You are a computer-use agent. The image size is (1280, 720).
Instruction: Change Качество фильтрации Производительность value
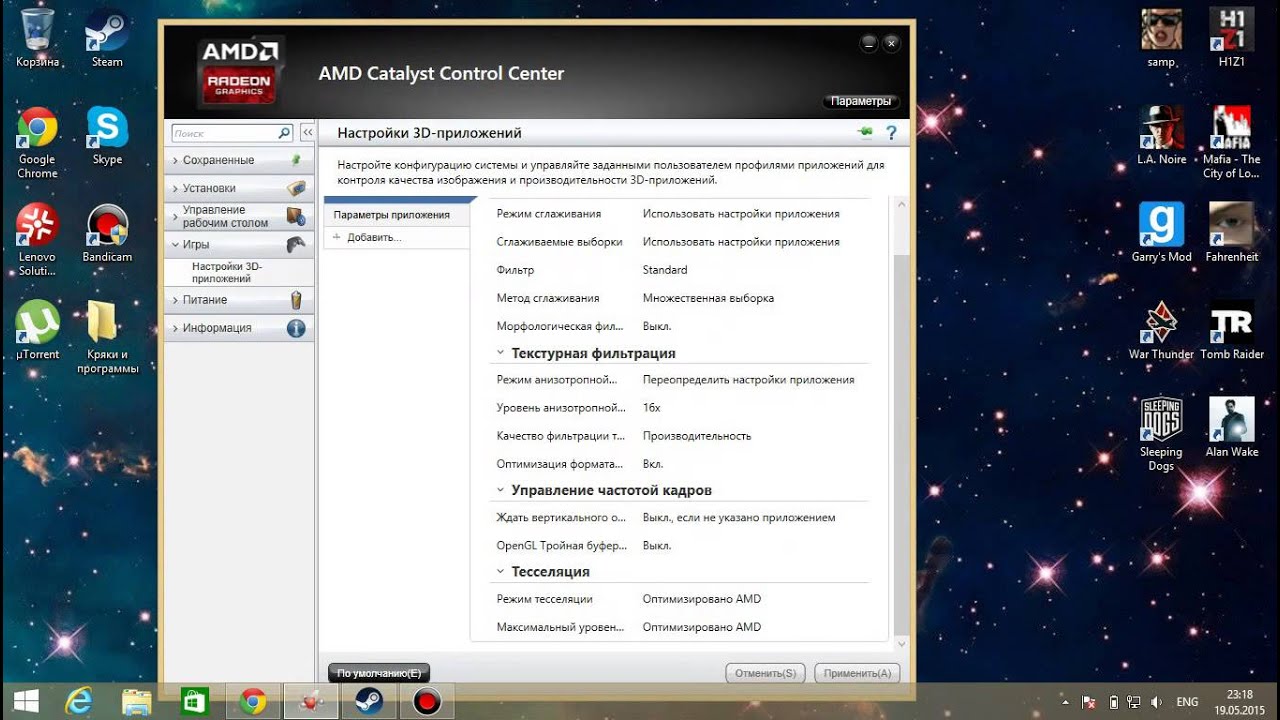click(x=697, y=436)
